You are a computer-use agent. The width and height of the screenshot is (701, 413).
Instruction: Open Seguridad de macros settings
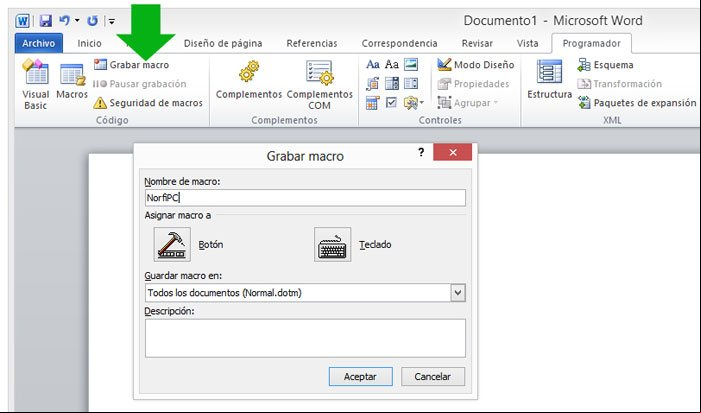click(148, 103)
